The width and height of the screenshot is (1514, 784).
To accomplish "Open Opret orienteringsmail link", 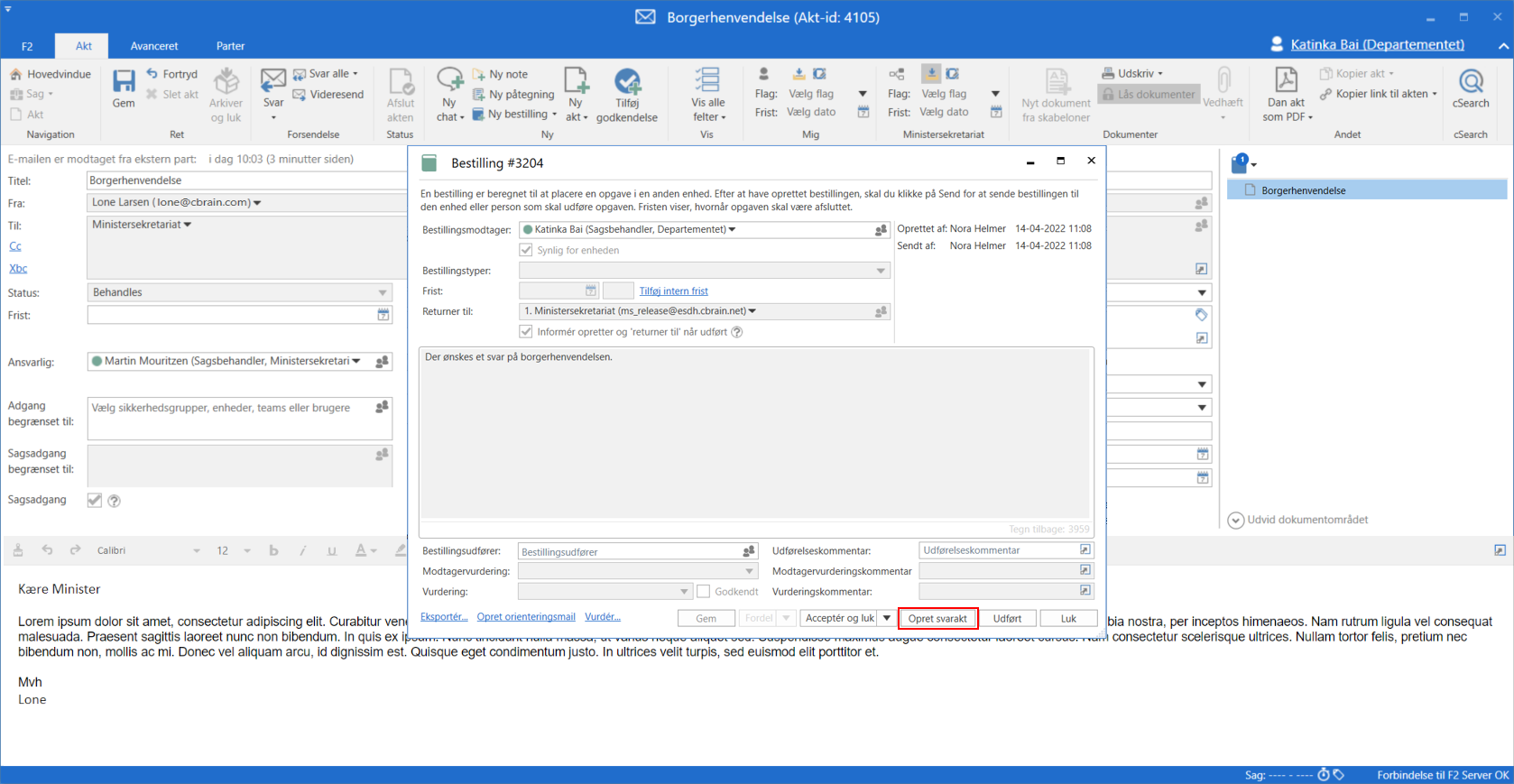I will click(x=526, y=617).
